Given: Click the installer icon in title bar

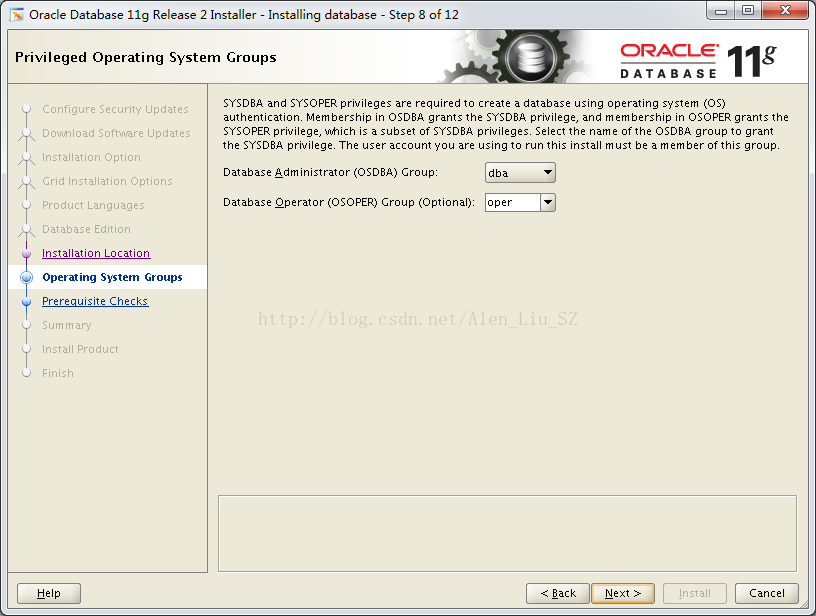Looking at the screenshot, I should [x=17, y=15].
